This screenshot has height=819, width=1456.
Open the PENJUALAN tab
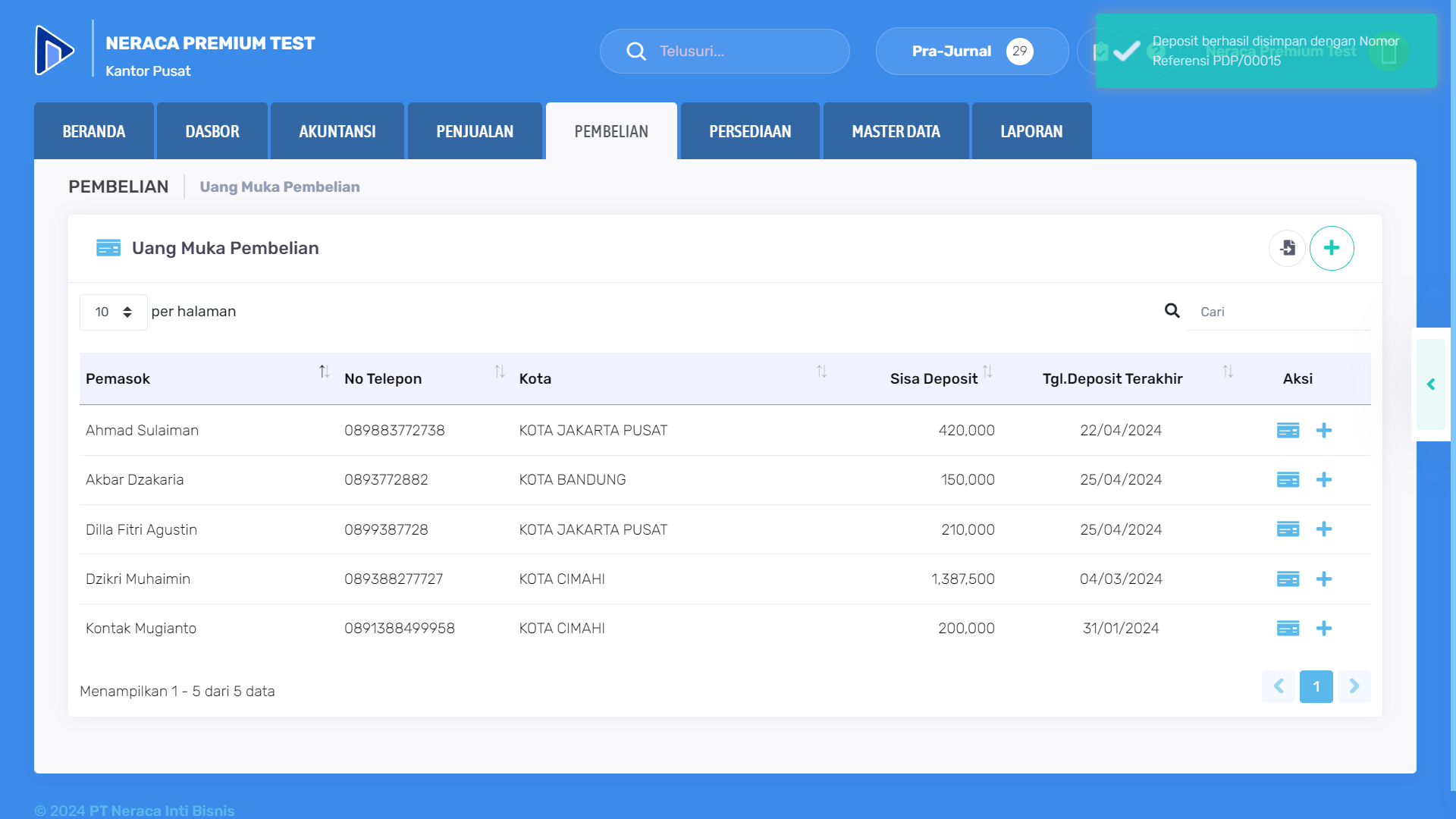[475, 132]
